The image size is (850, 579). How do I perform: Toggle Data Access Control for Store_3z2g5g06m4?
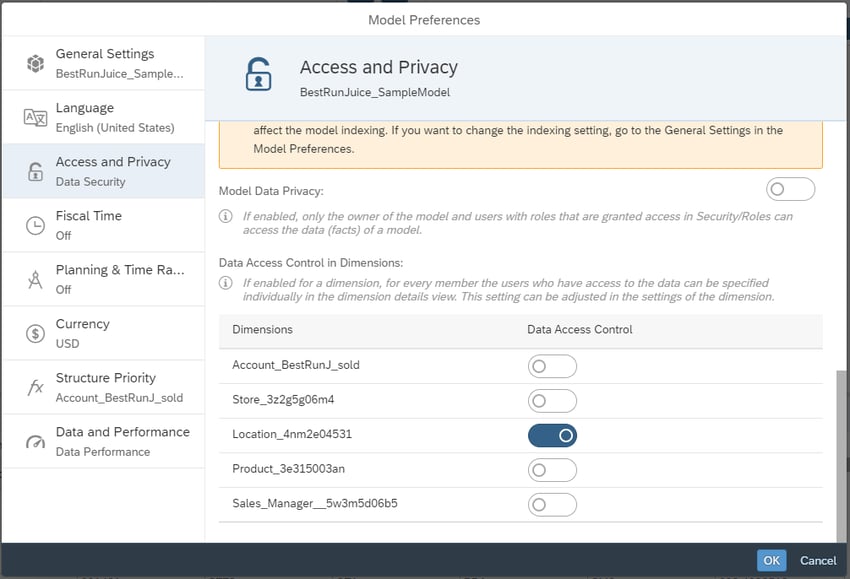click(552, 401)
